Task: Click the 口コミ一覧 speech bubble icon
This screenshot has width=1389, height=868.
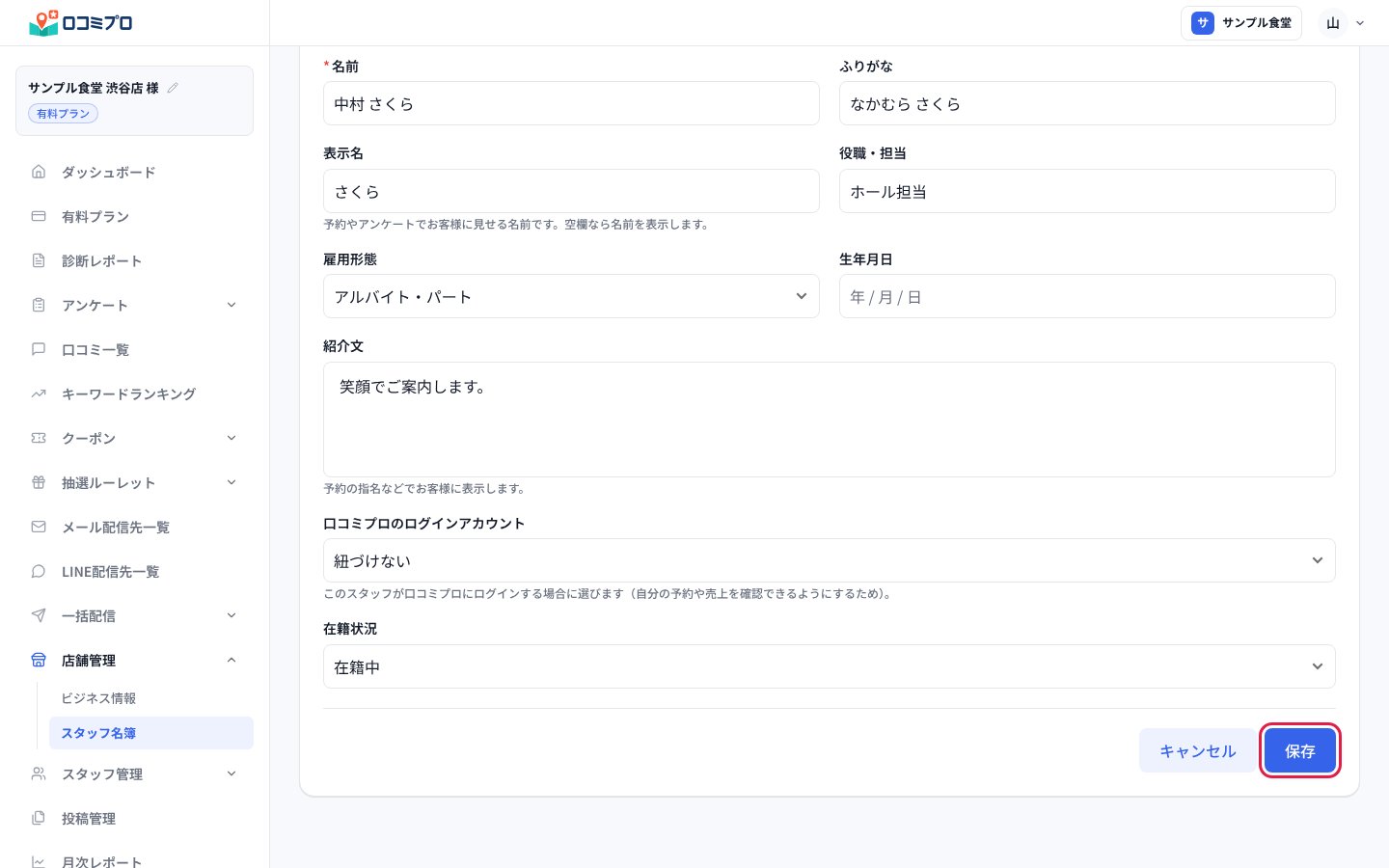Action: (39, 349)
